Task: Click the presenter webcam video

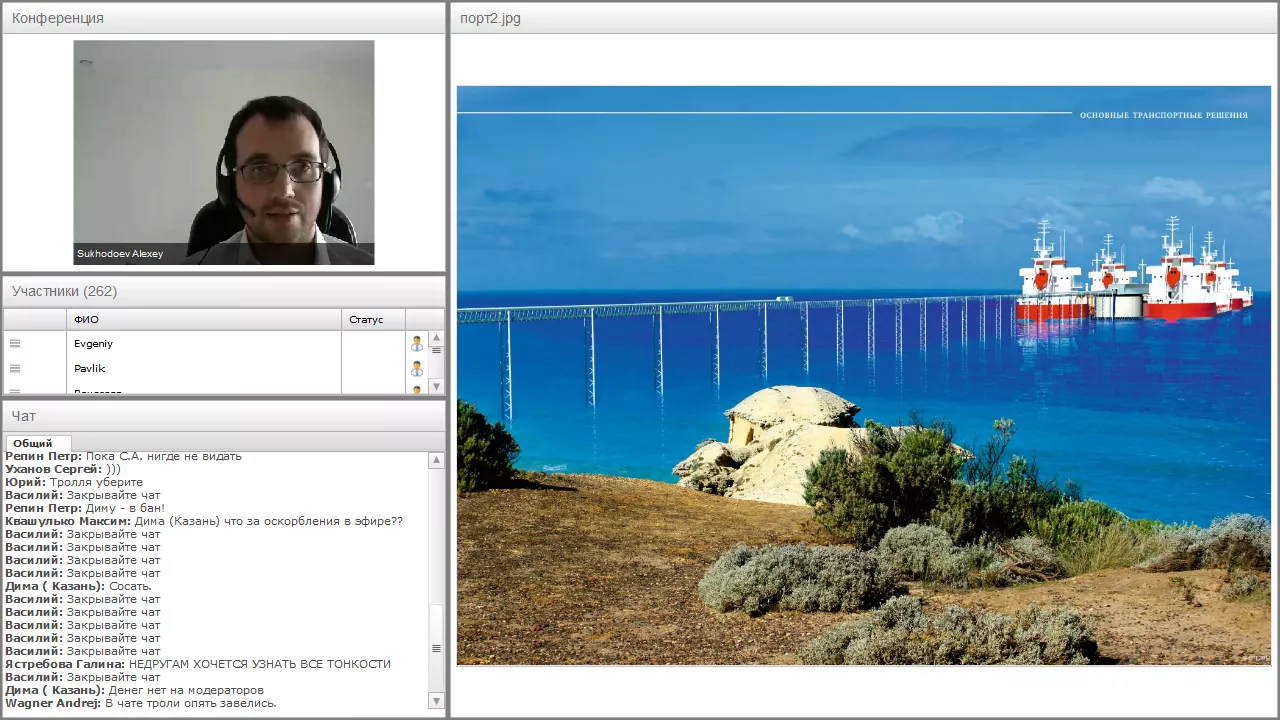Action: pos(224,152)
